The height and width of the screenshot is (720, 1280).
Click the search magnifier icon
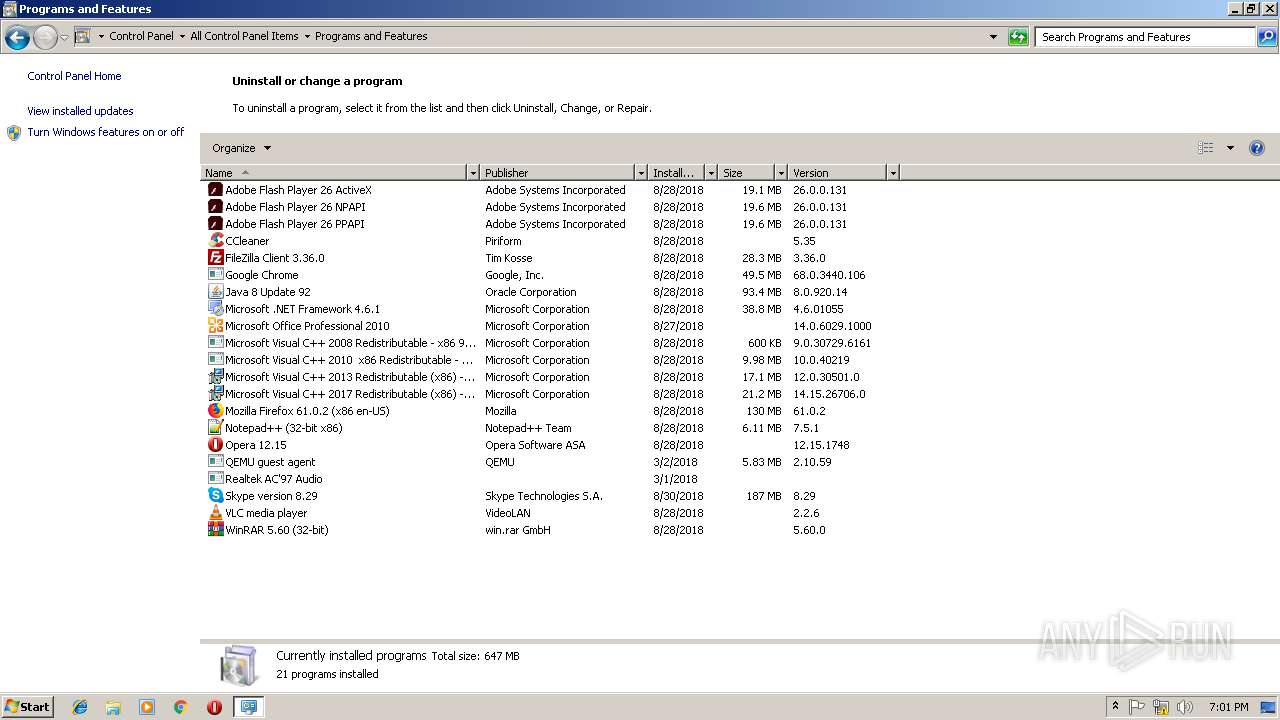click(1267, 37)
